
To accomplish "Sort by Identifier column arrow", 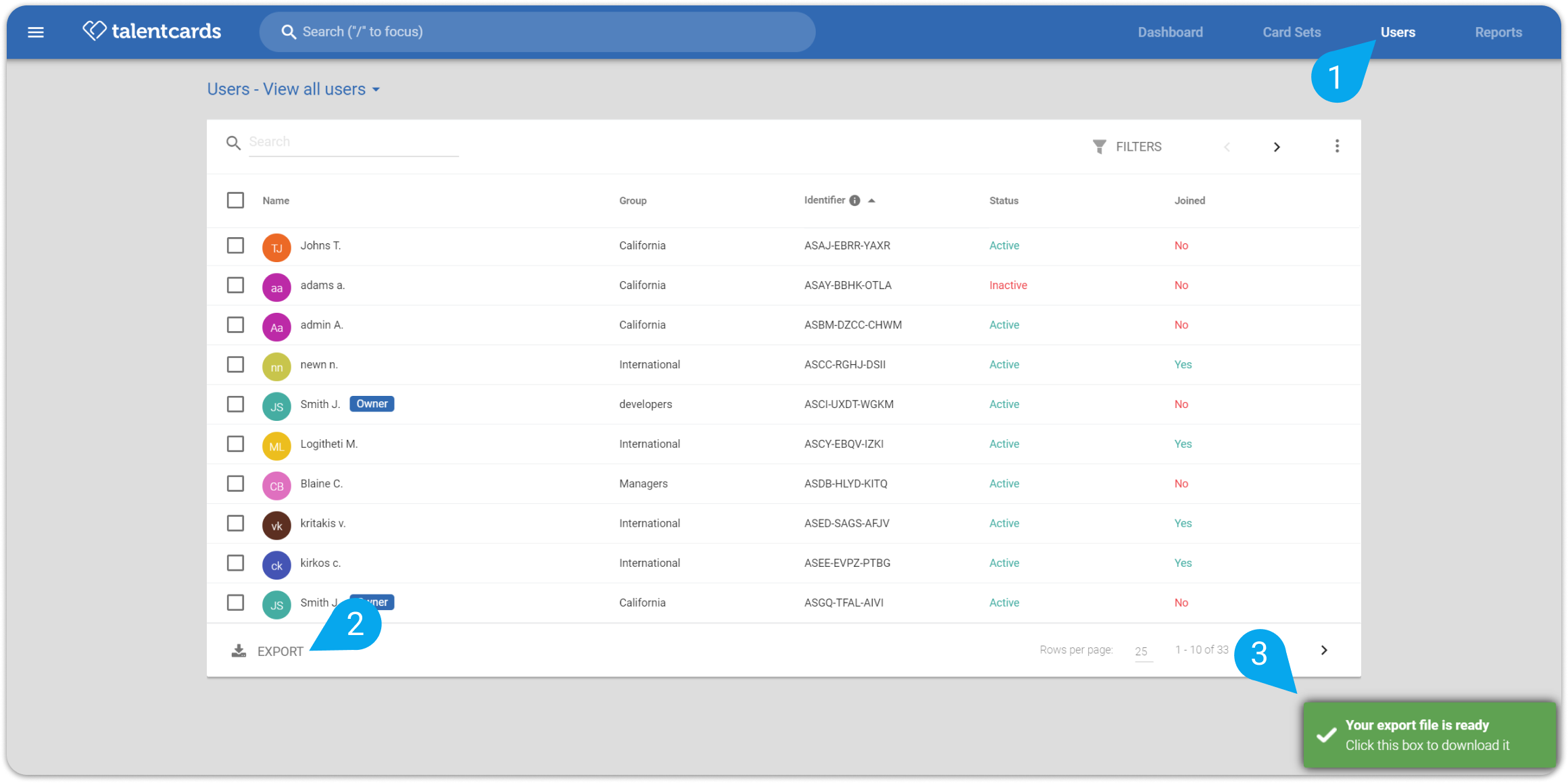I will click(x=872, y=201).
